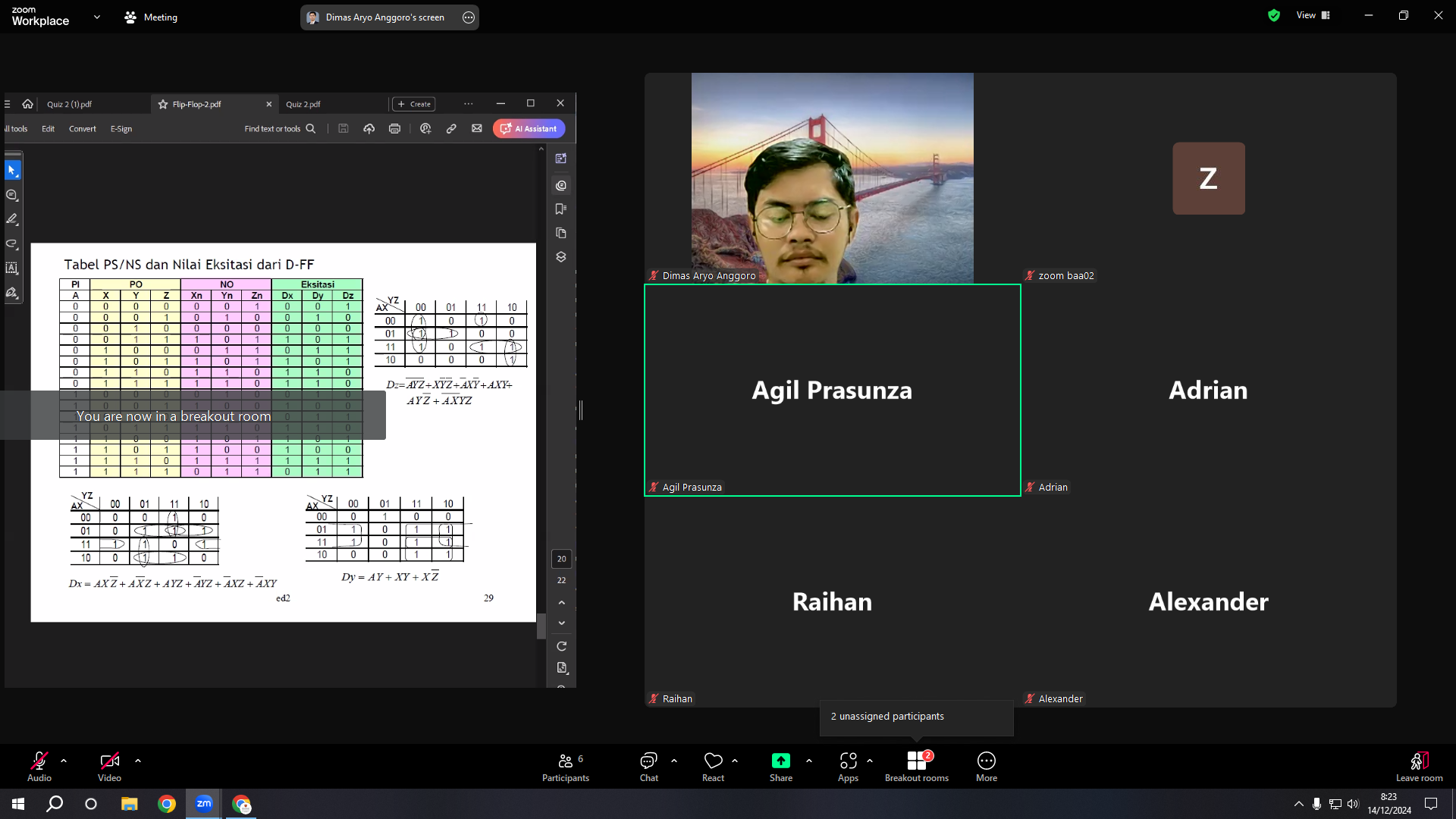Open the More meeting options
1456x819 pixels.
[987, 767]
